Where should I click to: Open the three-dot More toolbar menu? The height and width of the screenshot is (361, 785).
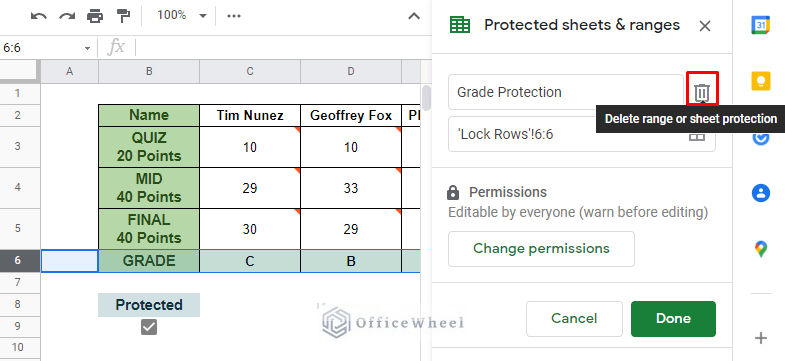[x=234, y=16]
